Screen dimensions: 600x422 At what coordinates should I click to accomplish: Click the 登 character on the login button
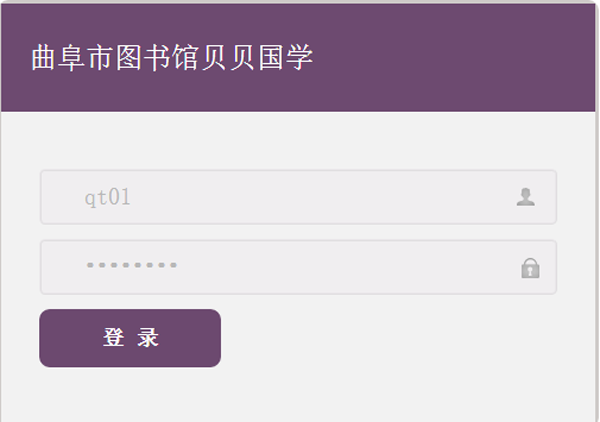[114, 337]
